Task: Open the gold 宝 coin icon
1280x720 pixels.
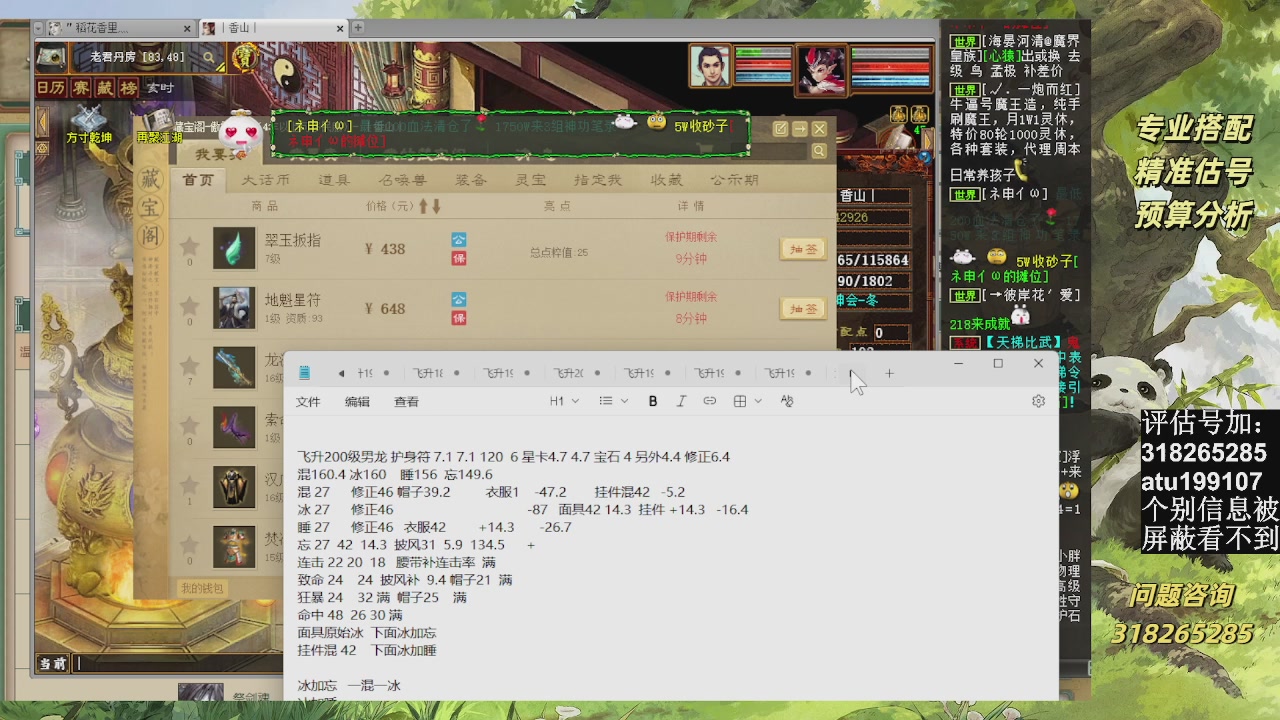Action: (x=244, y=58)
